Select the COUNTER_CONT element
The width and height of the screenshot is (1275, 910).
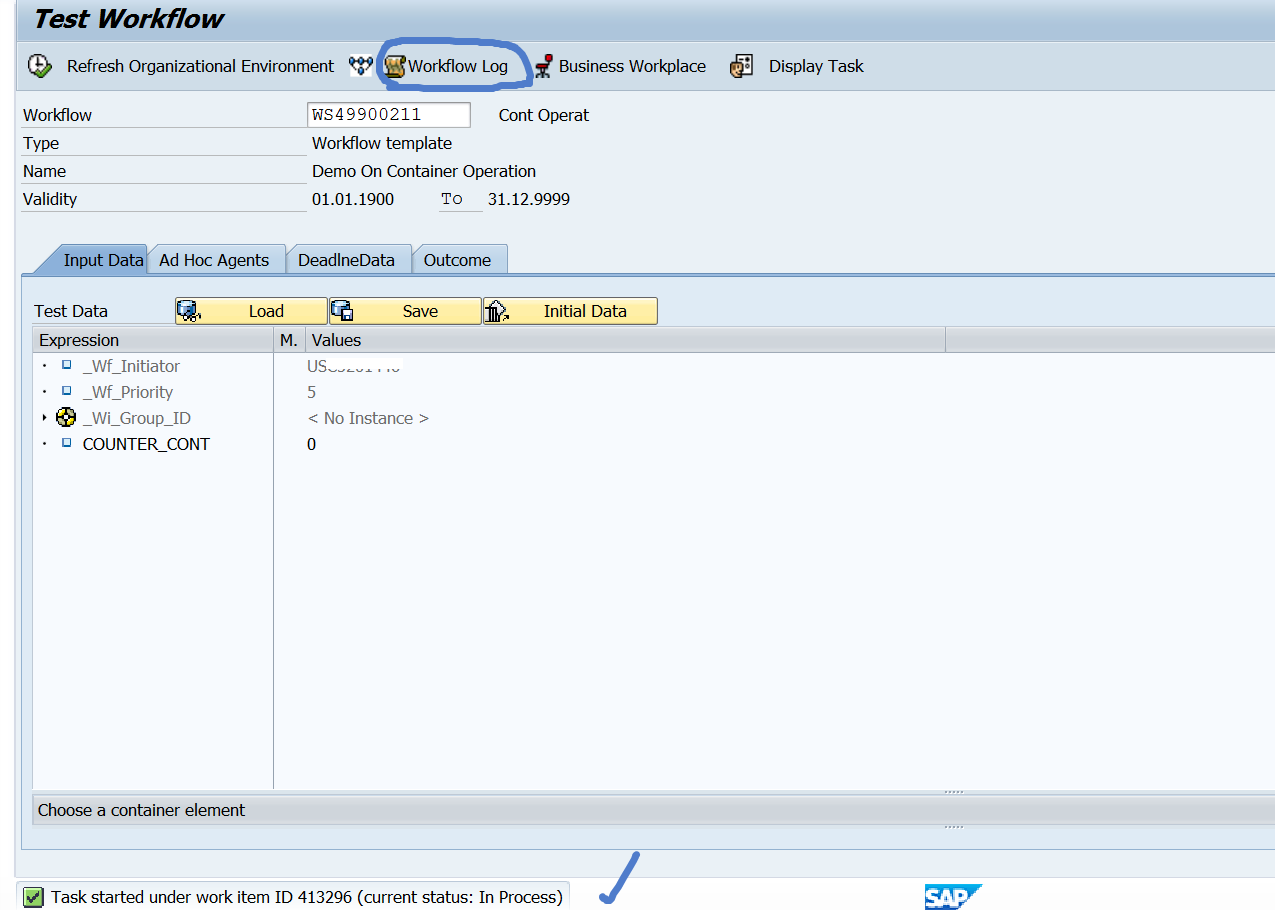(x=146, y=444)
